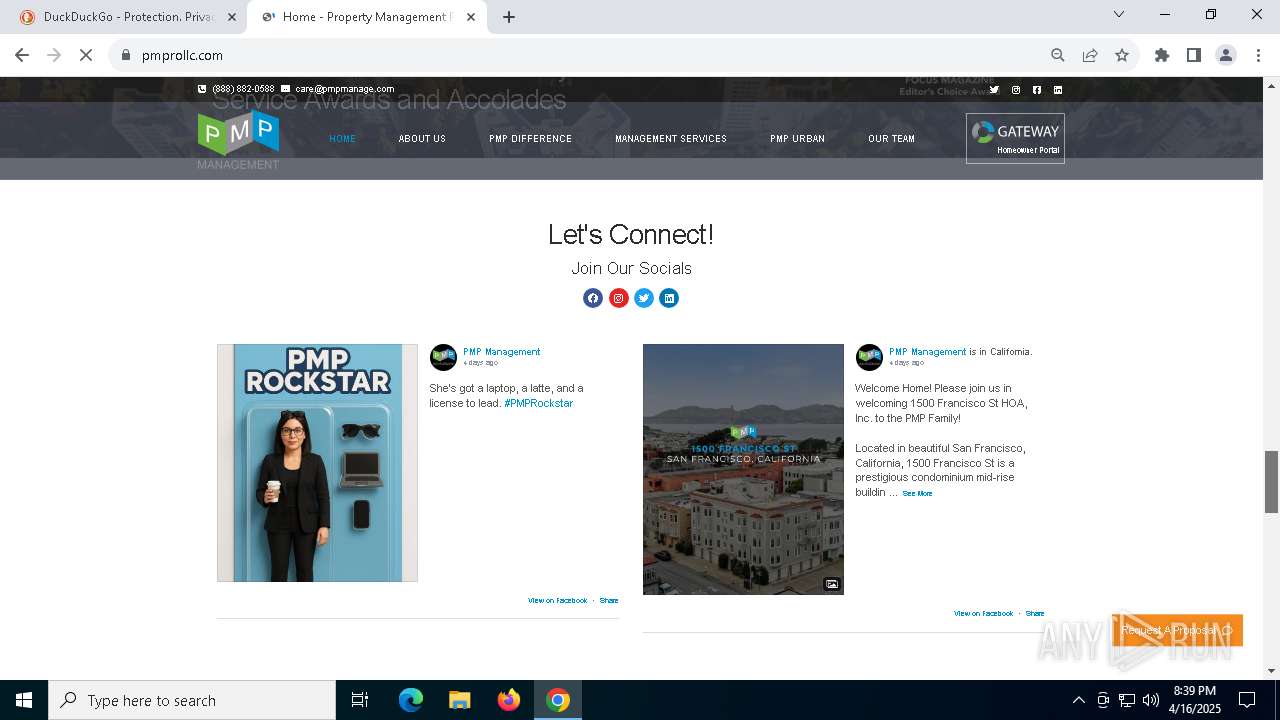
Task: Click the Windows taskbar search box
Action: 192,700
